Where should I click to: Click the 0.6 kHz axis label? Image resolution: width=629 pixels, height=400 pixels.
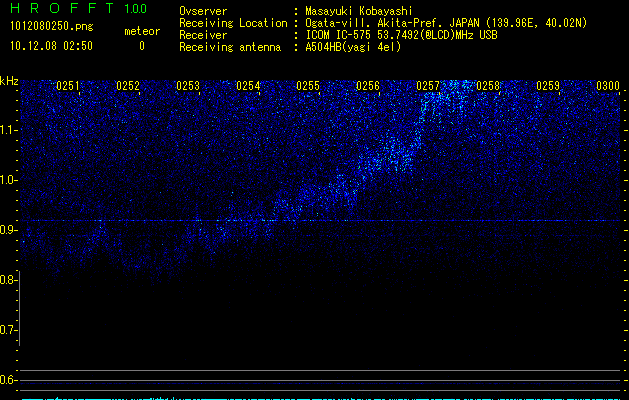coord(8,380)
